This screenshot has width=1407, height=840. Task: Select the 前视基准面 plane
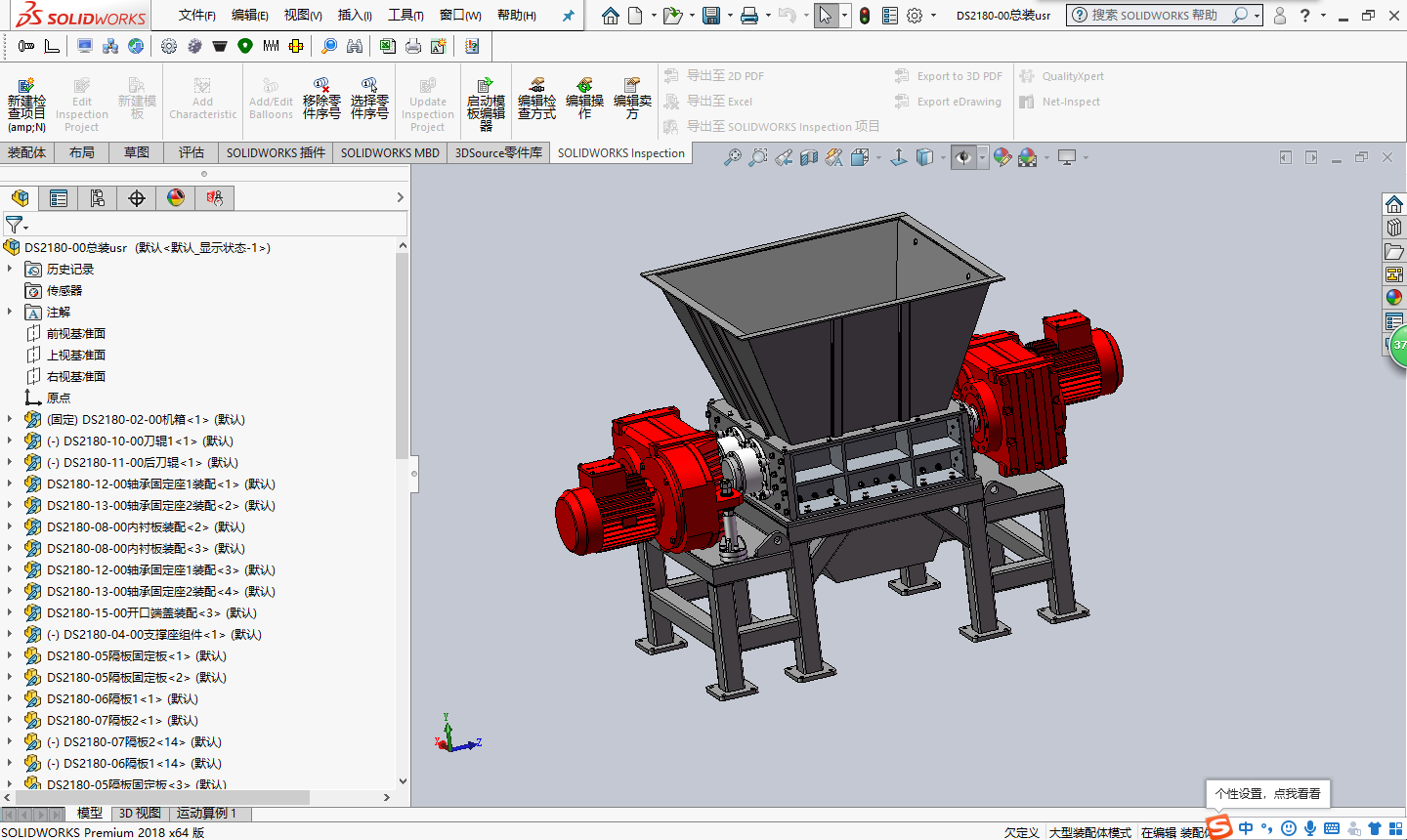pyautogui.click(x=76, y=333)
